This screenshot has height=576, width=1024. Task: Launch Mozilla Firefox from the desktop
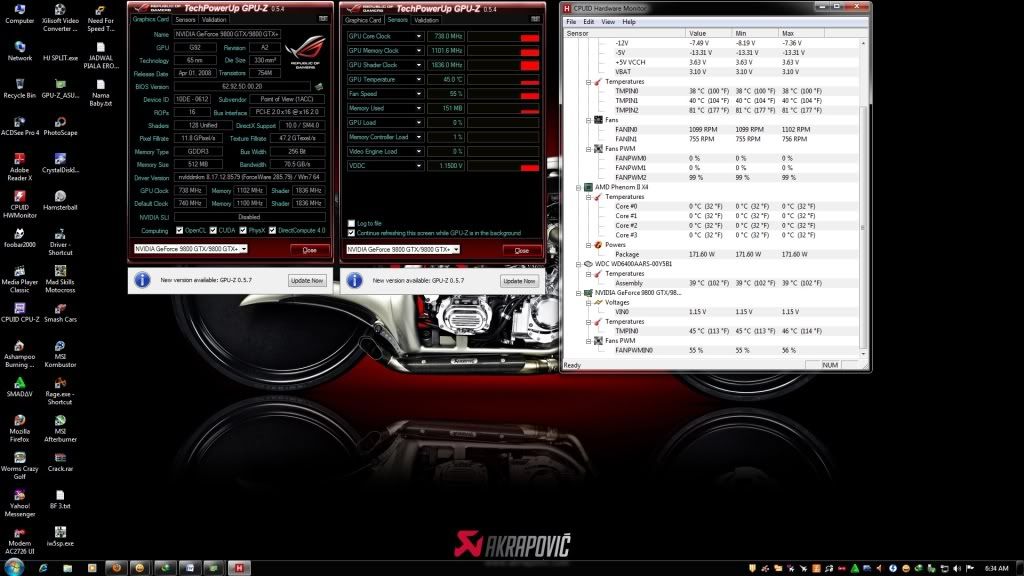coord(20,428)
